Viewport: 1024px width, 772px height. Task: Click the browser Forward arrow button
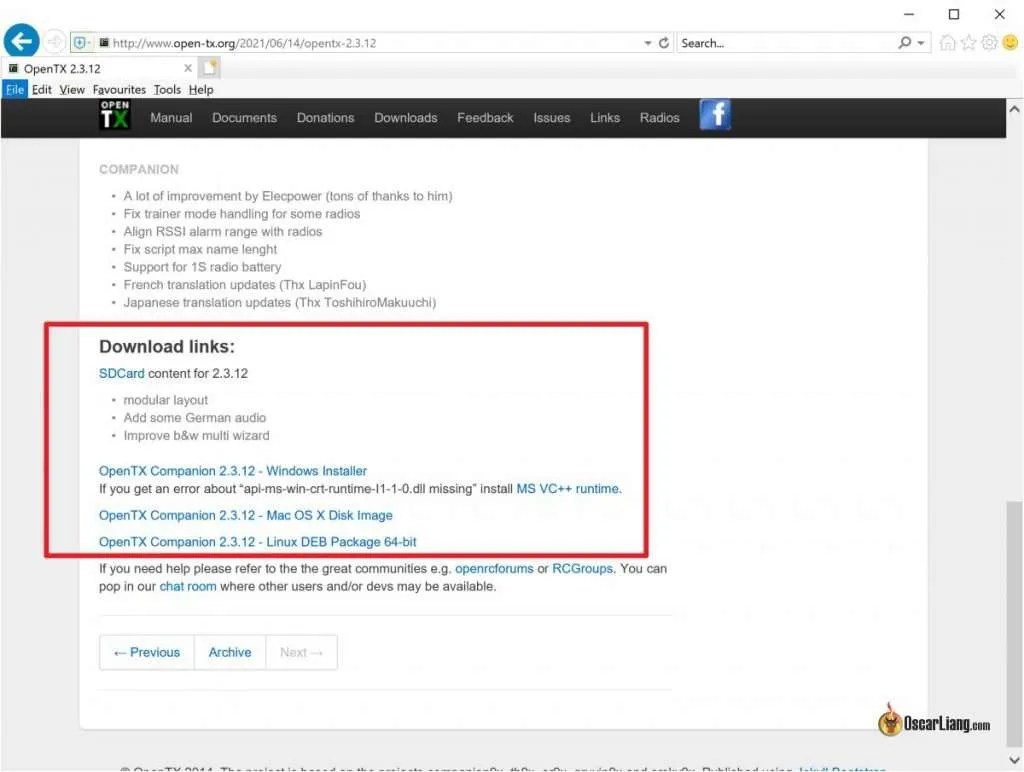point(56,42)
